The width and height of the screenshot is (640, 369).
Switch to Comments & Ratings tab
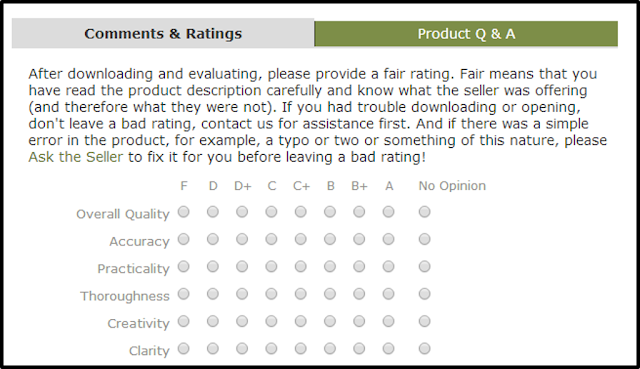[x=163, y=33]
